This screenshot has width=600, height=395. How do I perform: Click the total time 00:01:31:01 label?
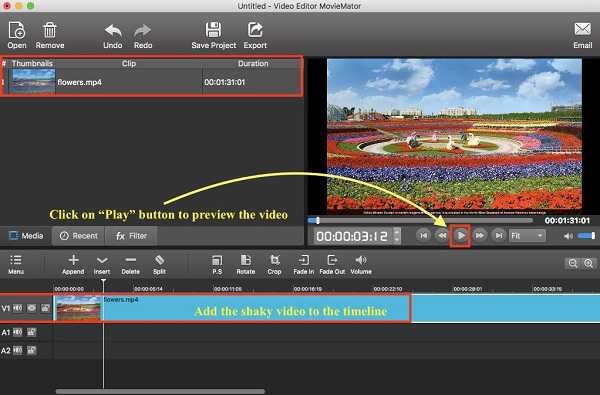pos(567,220)
